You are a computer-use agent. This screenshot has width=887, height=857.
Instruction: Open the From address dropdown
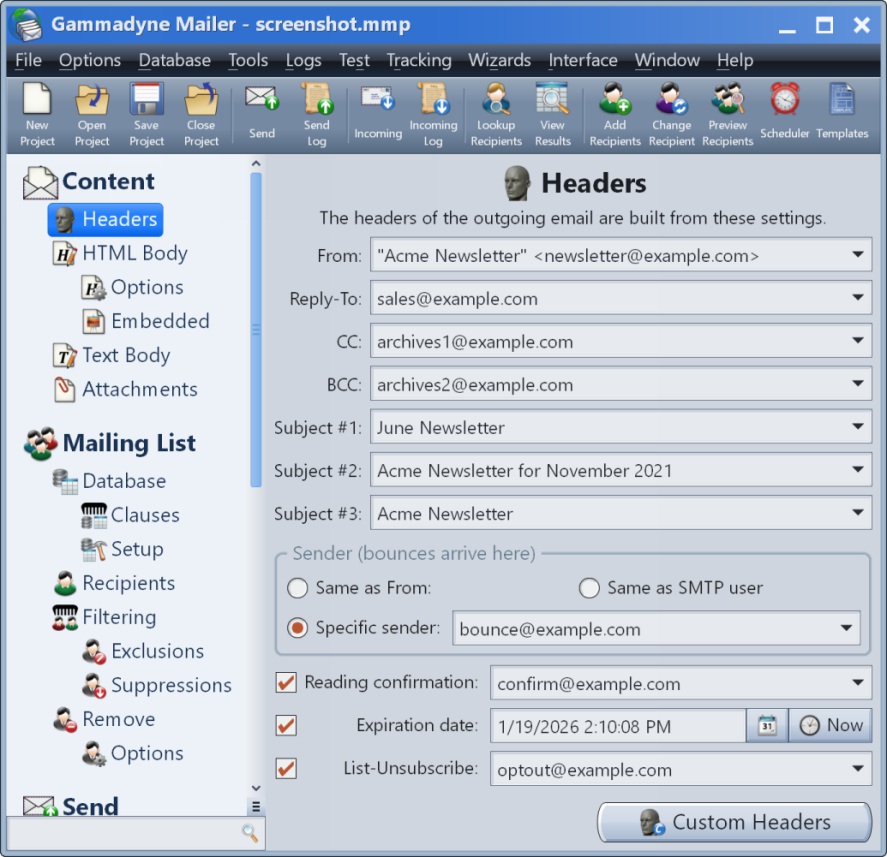pyautogui.click(x=859, y=255)
